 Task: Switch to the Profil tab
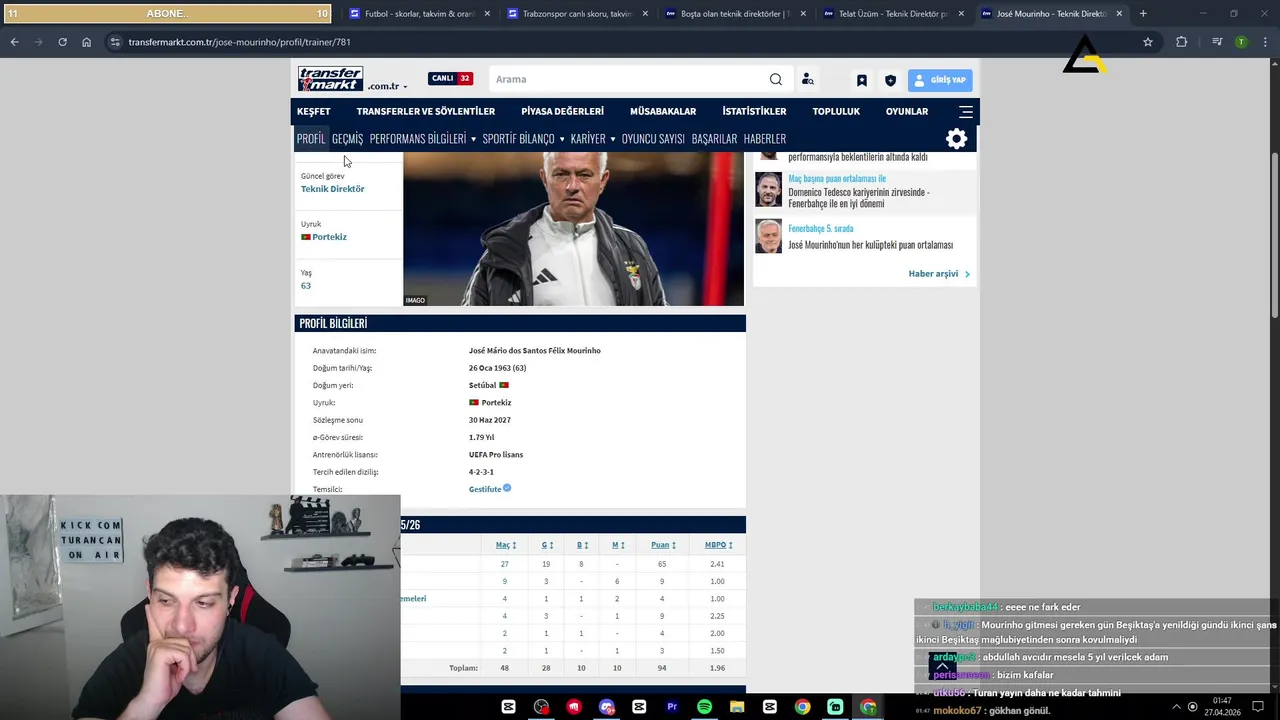[x=311, y=139]
